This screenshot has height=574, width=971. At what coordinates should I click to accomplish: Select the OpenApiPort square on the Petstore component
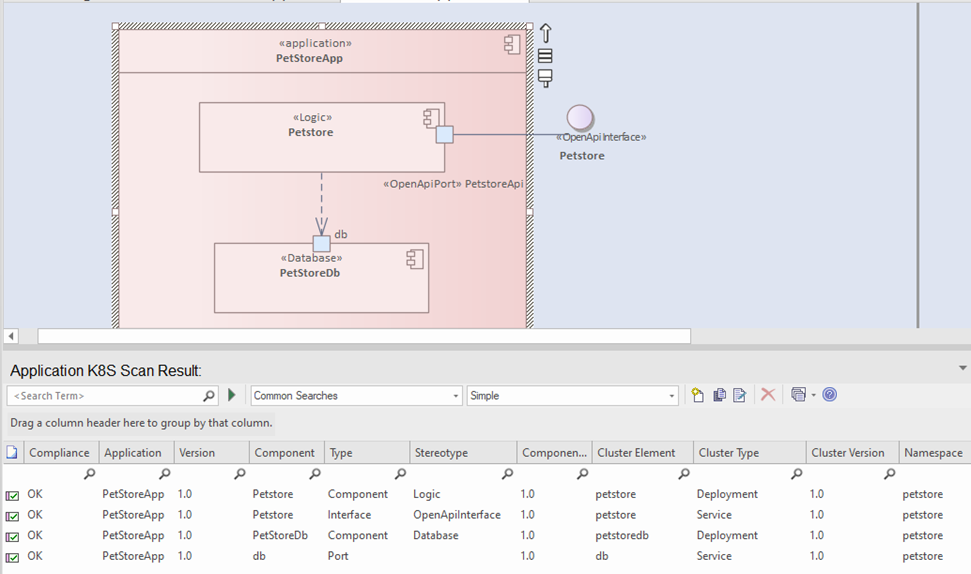(x=445, y=134)
